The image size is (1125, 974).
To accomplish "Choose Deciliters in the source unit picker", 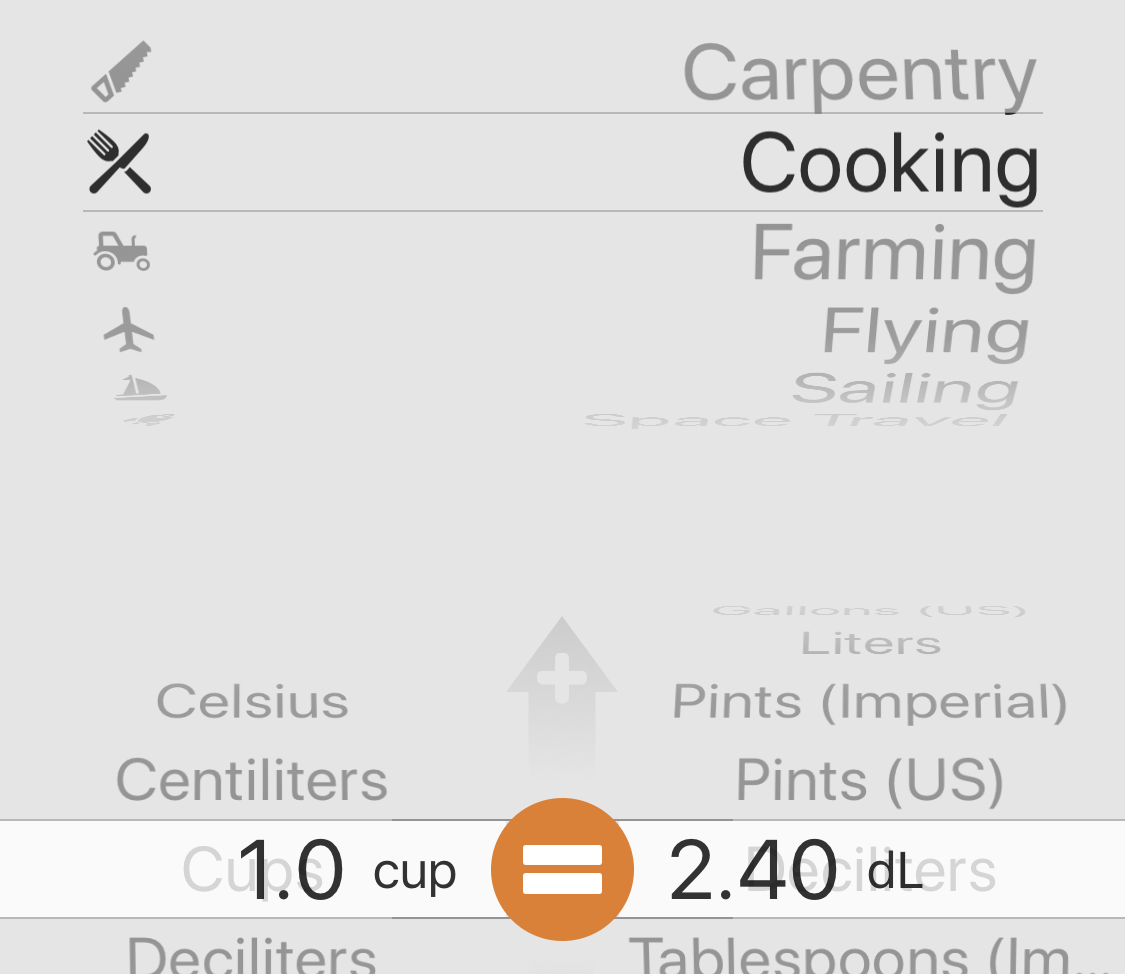I will [252, 954].
